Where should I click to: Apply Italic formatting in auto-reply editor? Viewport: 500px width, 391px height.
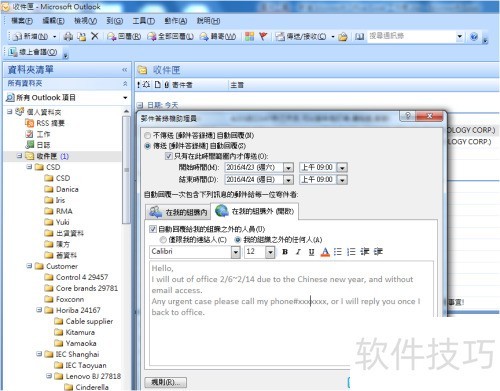298,252
